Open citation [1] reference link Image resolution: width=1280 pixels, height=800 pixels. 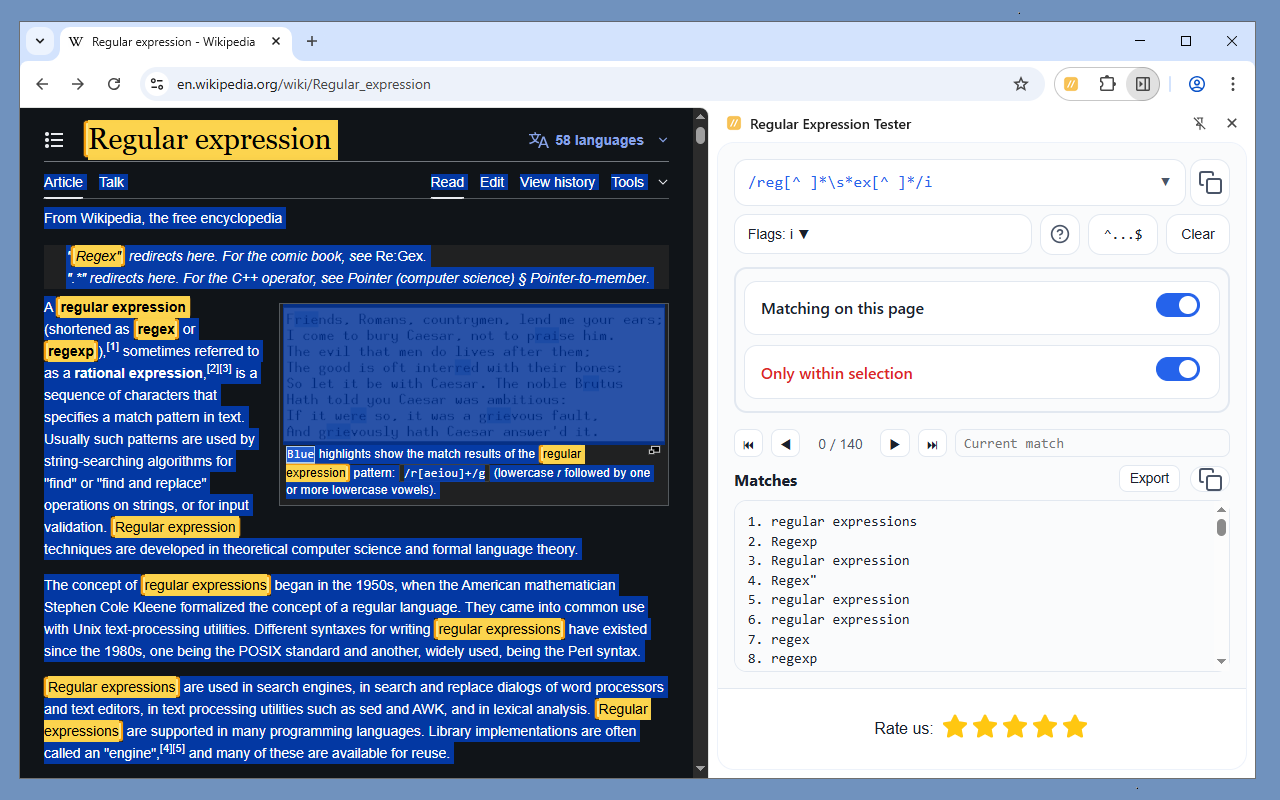click(x=113, y=347)
